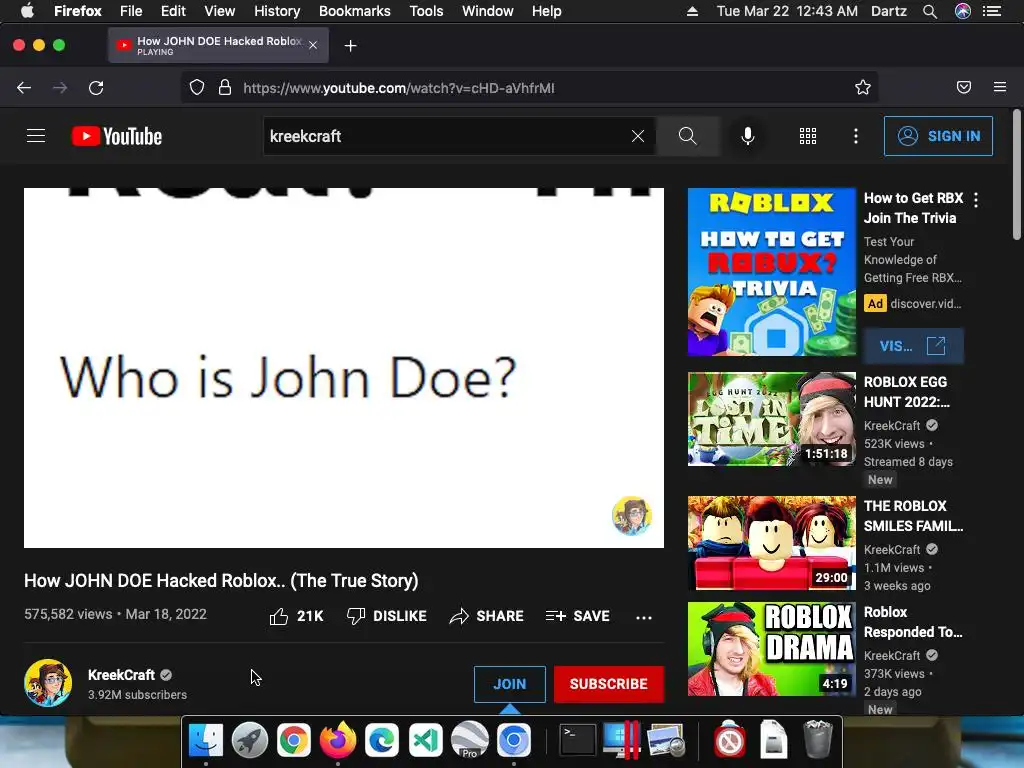This screenshot has width=1024, height=768.
Task: Open Siri from the menu bar
Action: (x=963, y=11)
